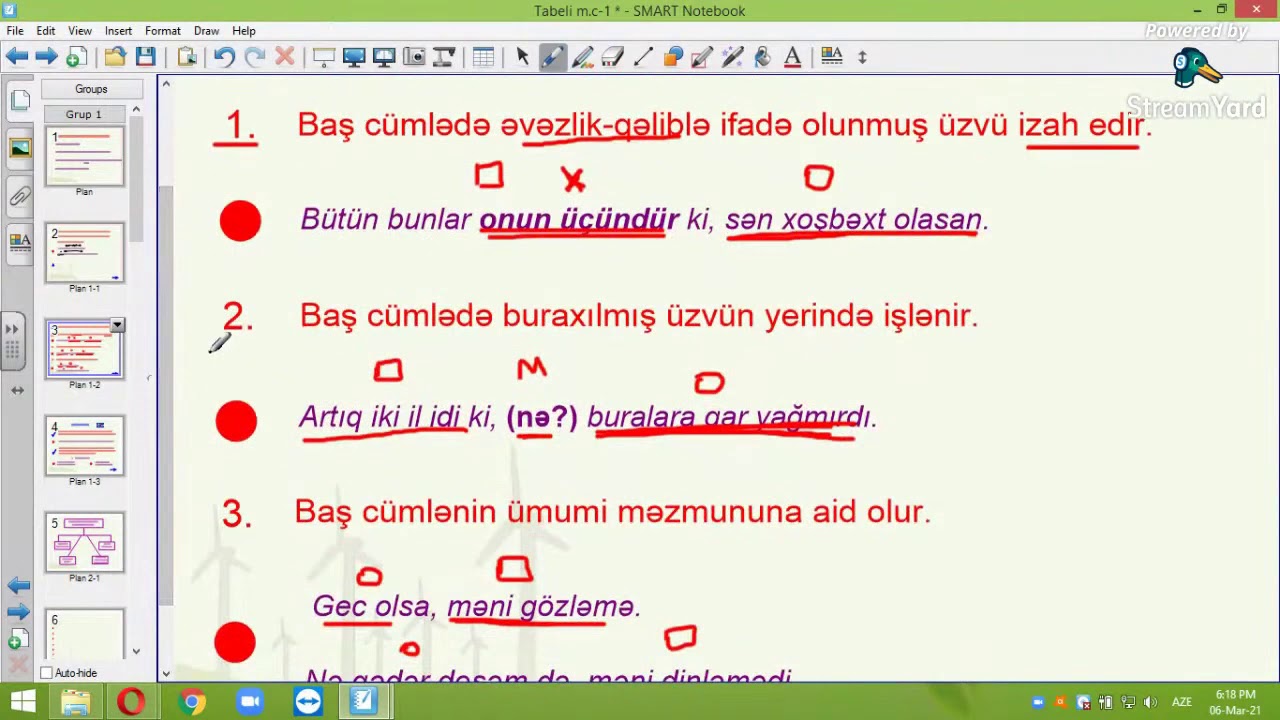Image resolution: width=1280 pixels, height=720 pixels.
Task: Open the File menu
Action: [x=15, y=31]
